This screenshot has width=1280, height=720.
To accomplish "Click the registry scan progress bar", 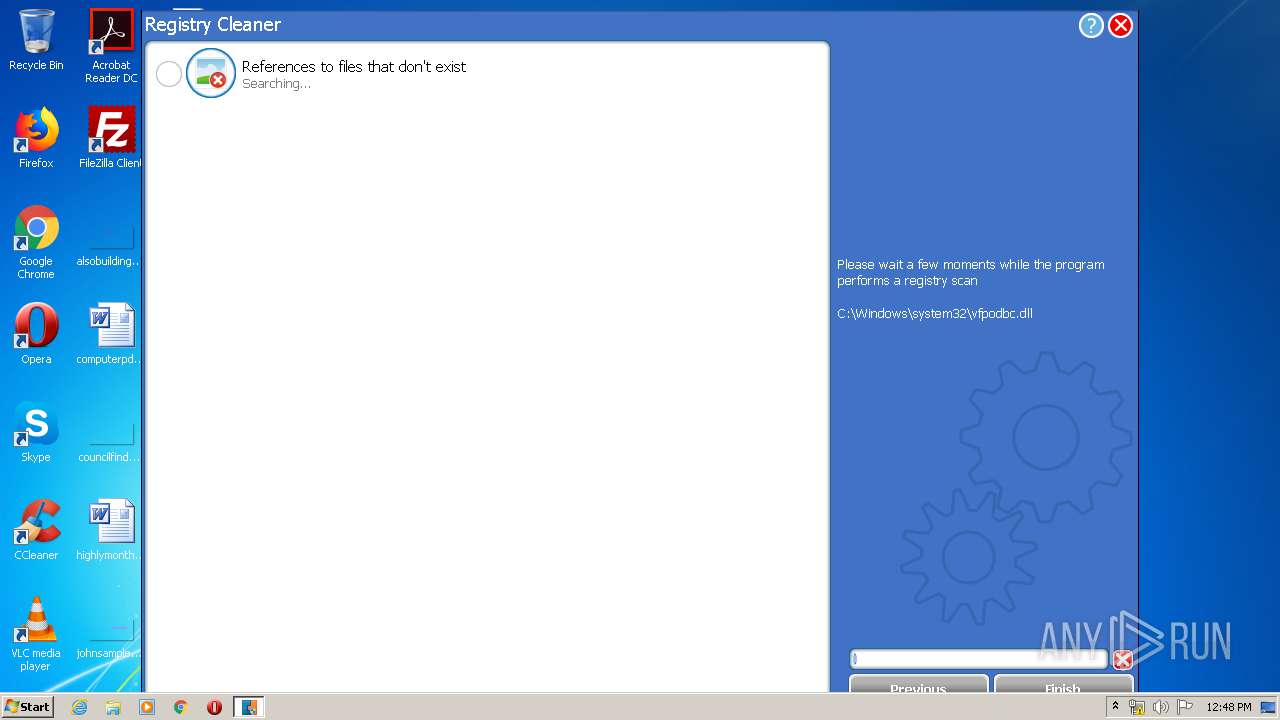I will 979,659.
